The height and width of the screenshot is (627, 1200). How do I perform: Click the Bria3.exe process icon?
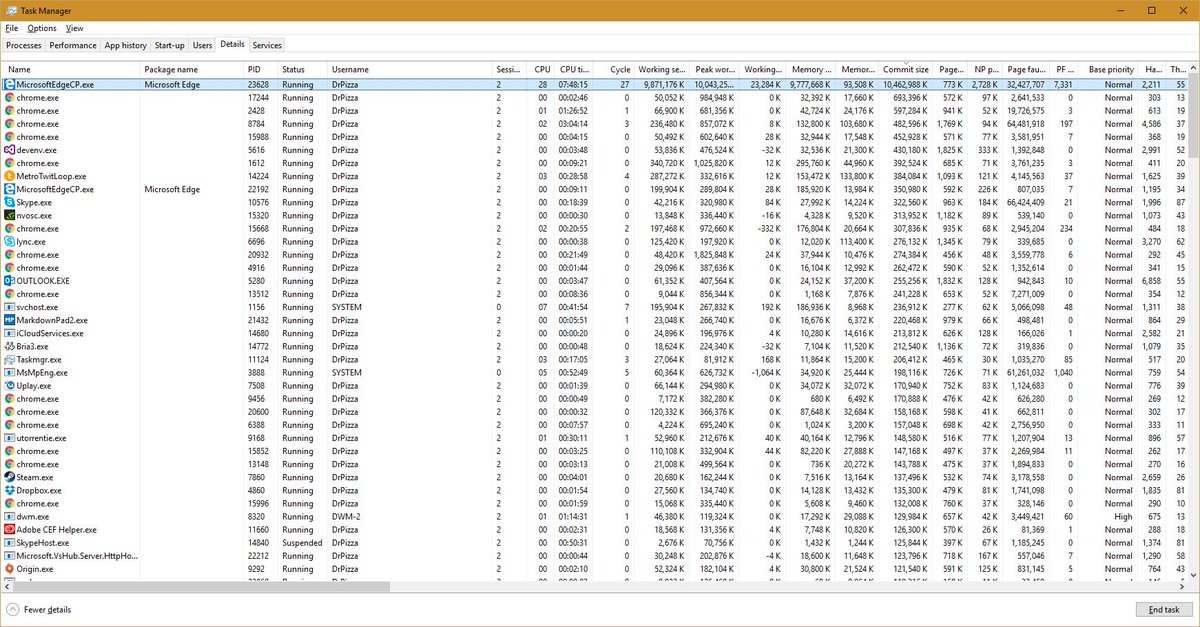(9, 346)
